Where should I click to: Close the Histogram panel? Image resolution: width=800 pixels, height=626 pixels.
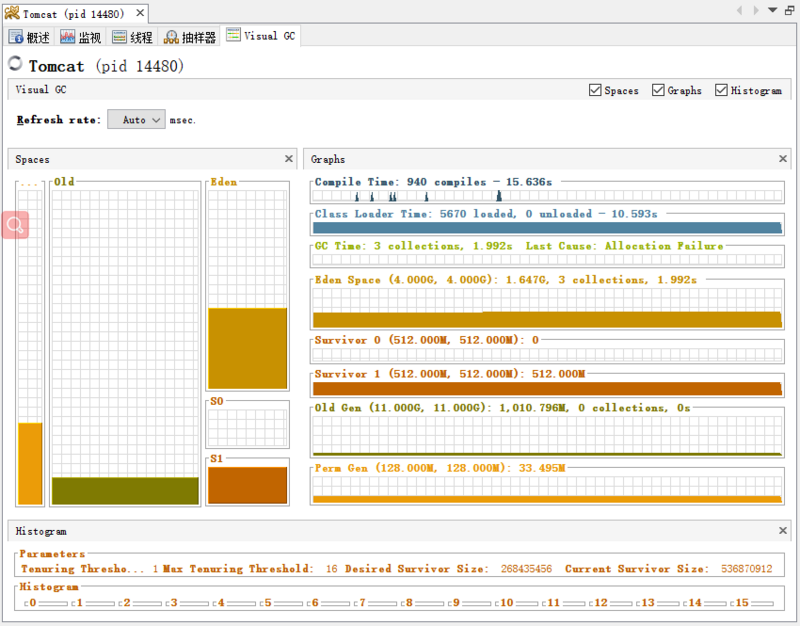(782, 530)
